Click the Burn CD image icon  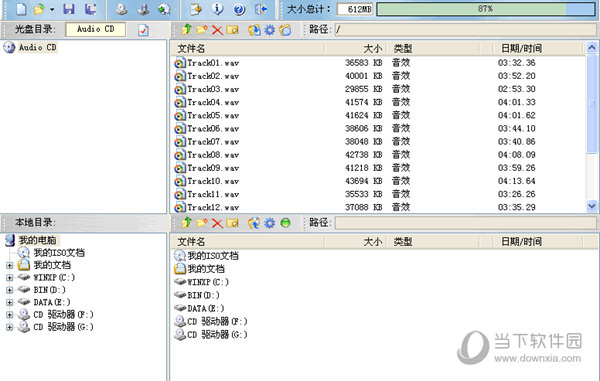143,9
